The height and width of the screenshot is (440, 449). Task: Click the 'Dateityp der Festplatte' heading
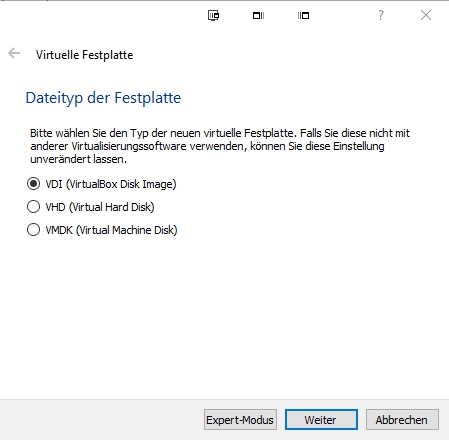click(103, 98)
